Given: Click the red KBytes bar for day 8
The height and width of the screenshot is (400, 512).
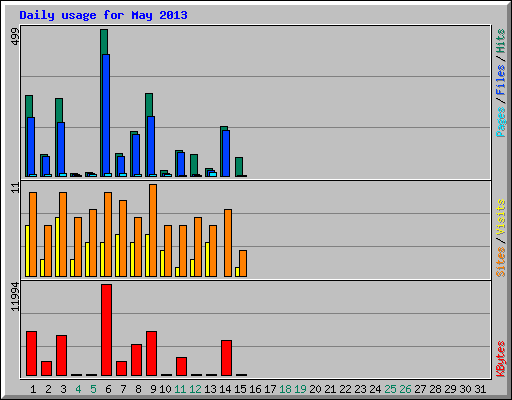Looking at the screenshot, I should click(136, 360).
